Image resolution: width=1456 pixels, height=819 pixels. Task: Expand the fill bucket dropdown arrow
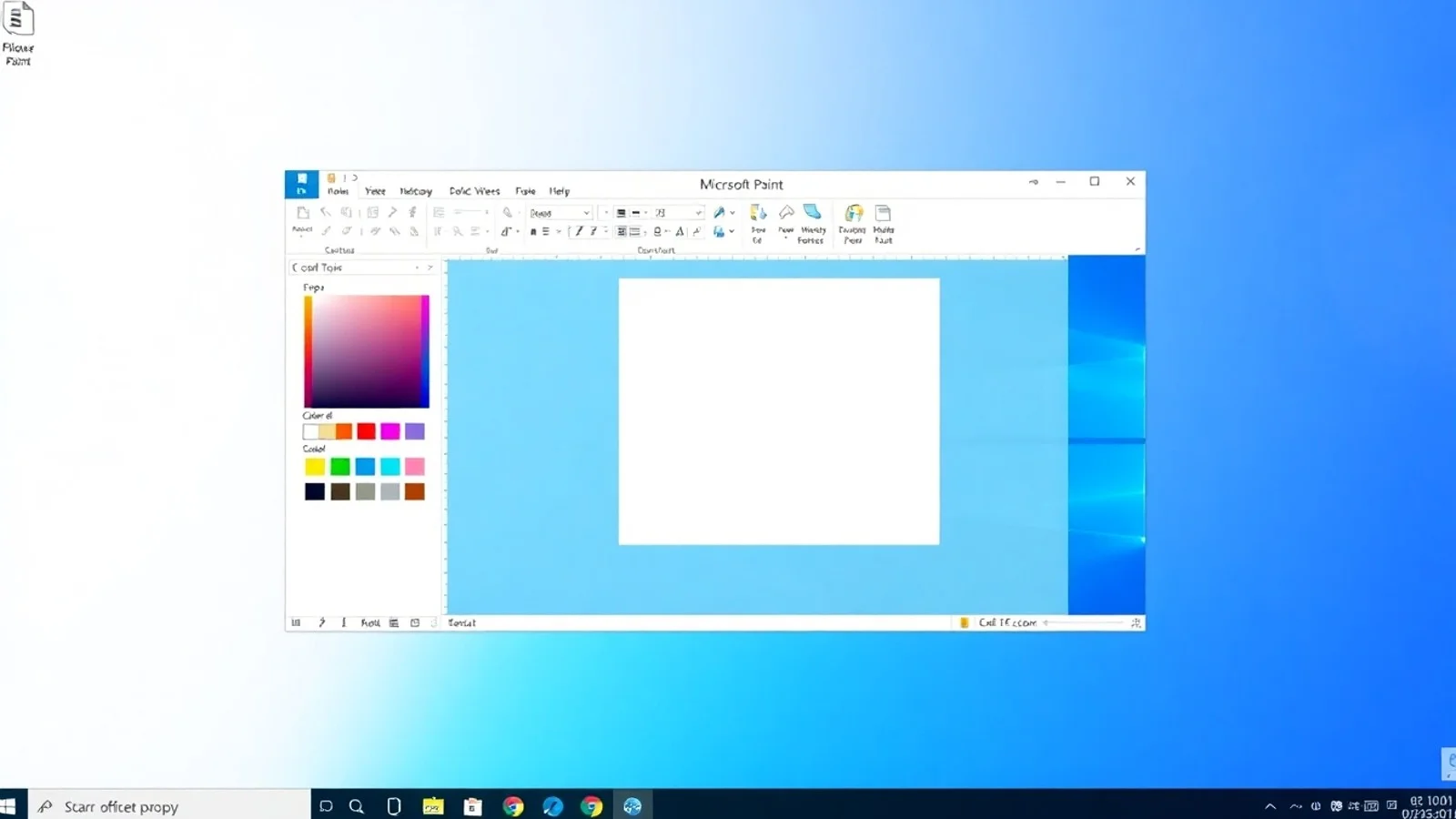(x=732, y=232)
